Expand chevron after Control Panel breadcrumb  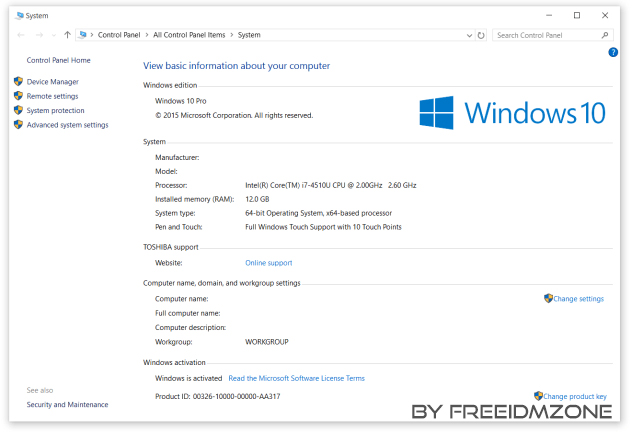(147, 35)
